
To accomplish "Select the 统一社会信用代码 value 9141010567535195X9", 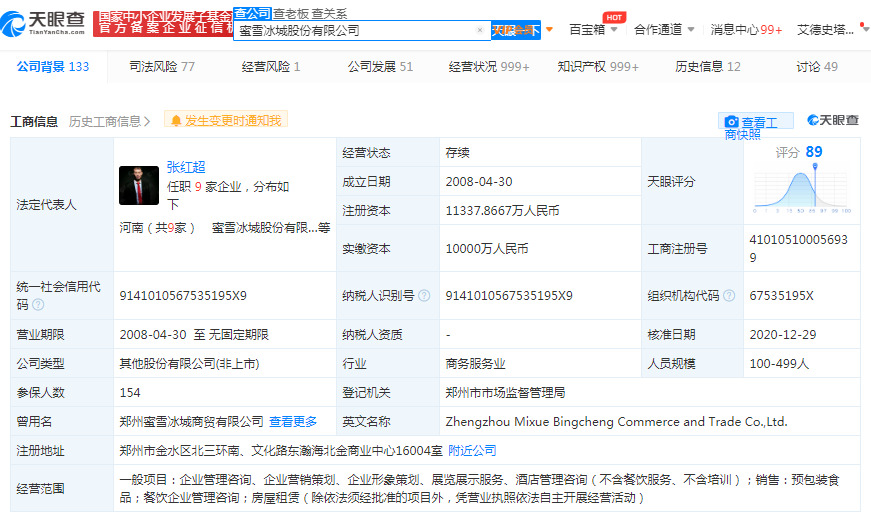I will coord(183,296).
